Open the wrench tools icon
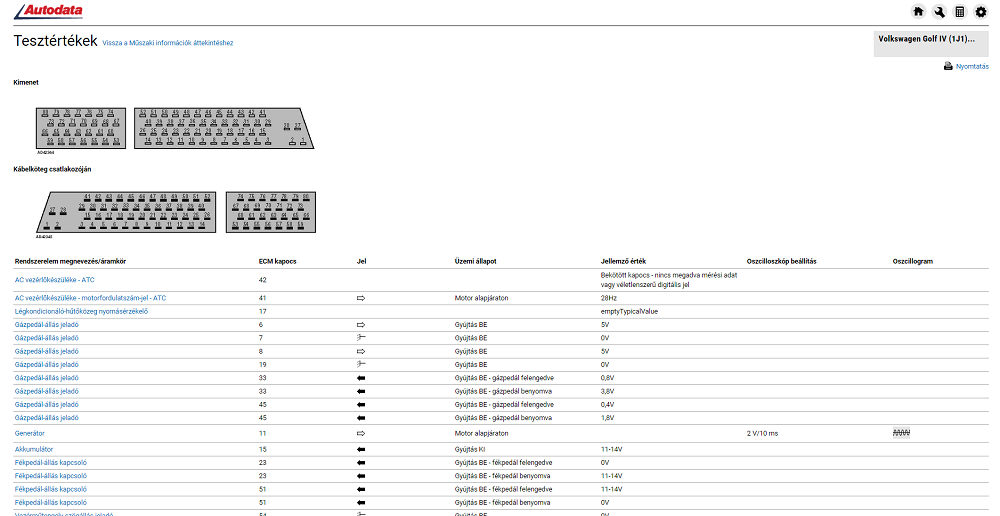 pos(939,11)
